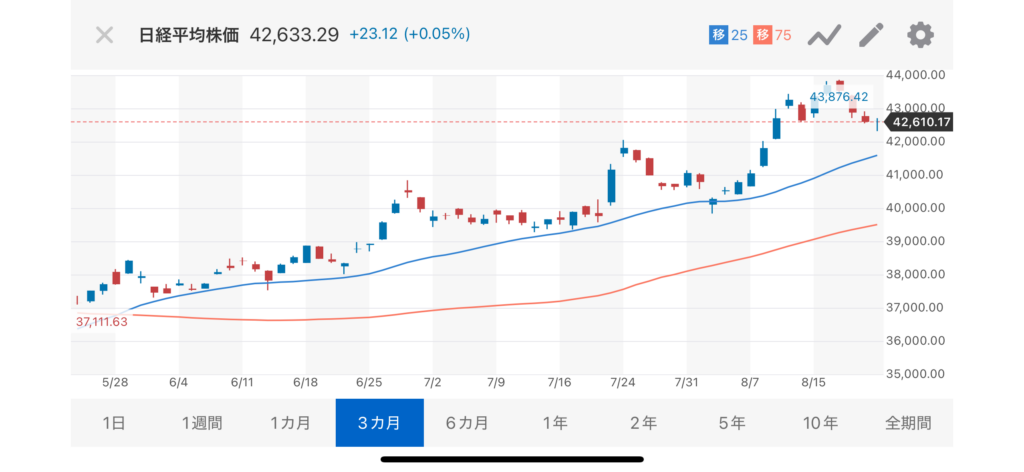Switch to the 5年 period tab
1024x472 pixels.
(732, 423)
